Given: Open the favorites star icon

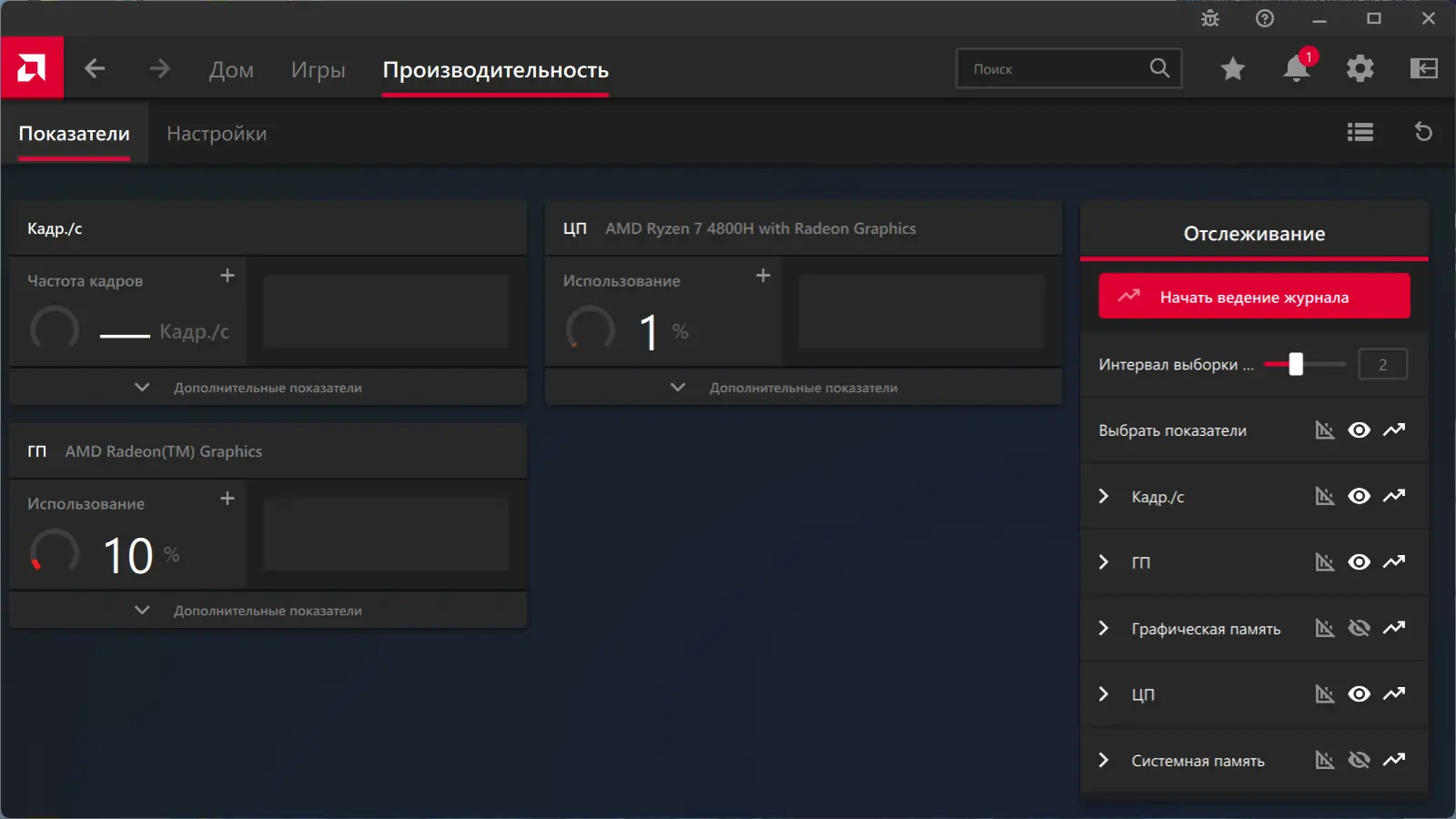Looking at the screenshot, I should coord(1233,68).
